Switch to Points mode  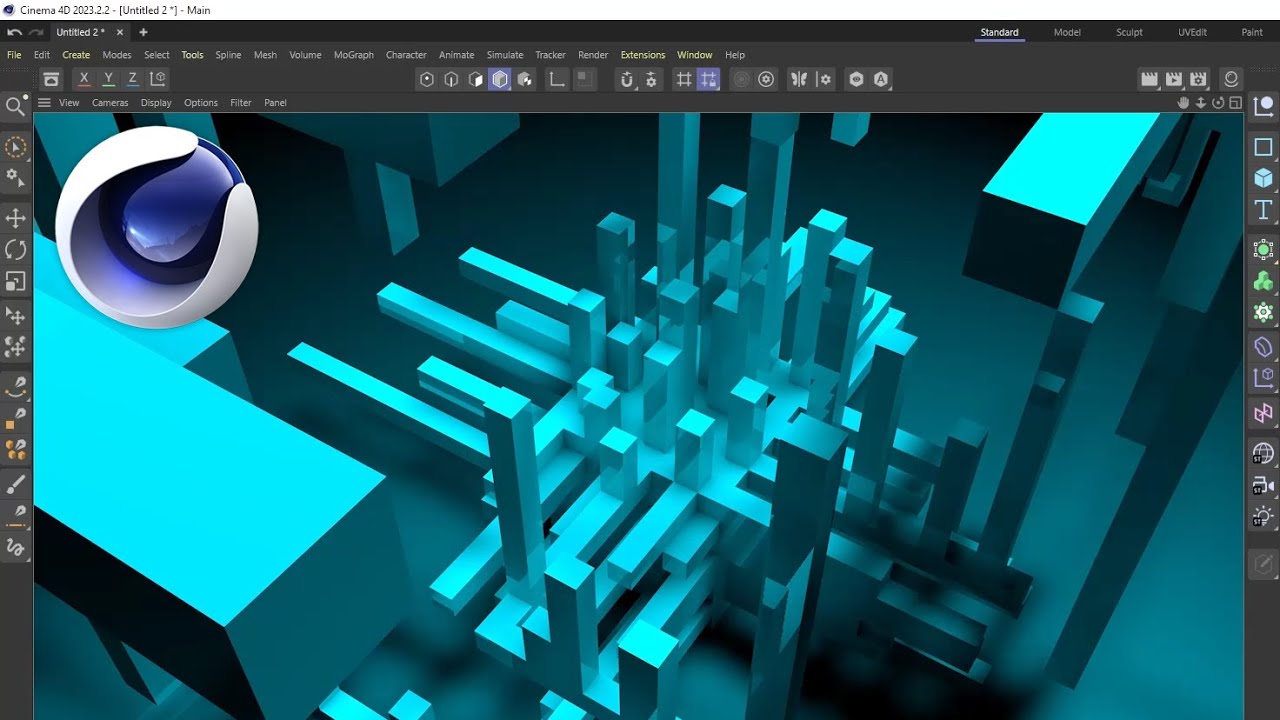(427, 79)
